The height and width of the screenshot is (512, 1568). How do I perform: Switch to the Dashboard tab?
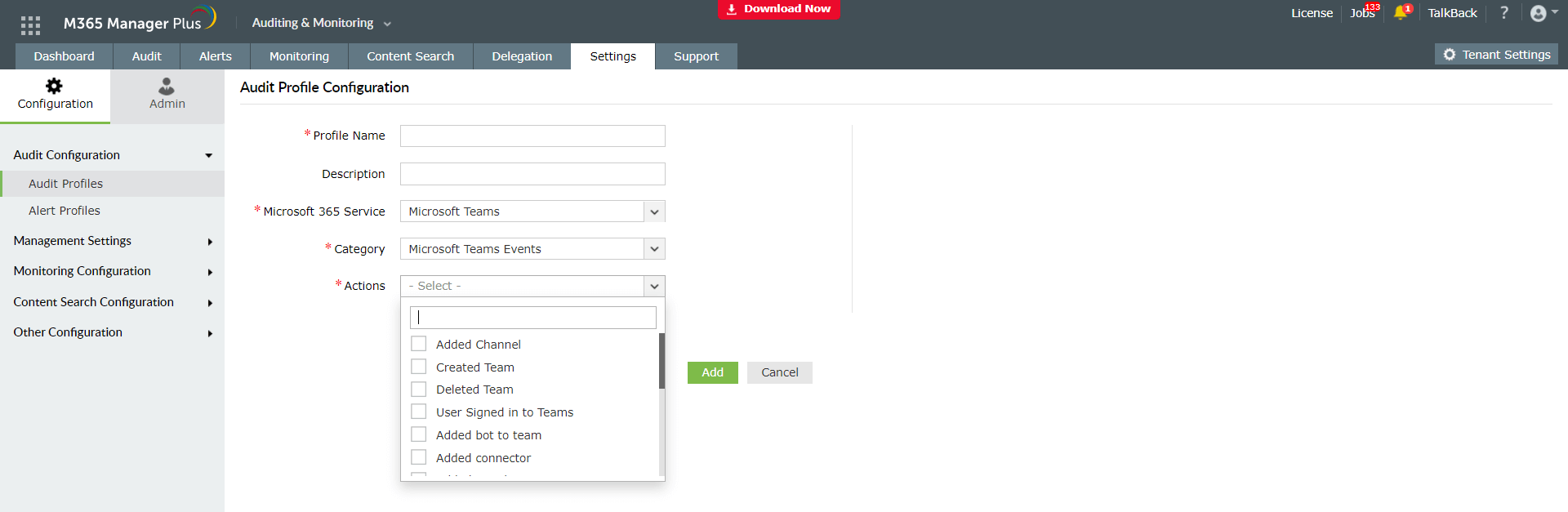[x=65, y=56]
